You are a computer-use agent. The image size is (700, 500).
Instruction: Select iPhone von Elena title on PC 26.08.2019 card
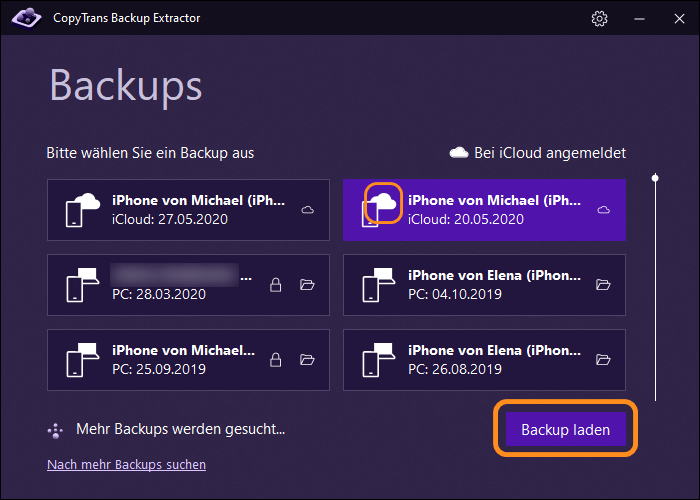tap(494, 350)
